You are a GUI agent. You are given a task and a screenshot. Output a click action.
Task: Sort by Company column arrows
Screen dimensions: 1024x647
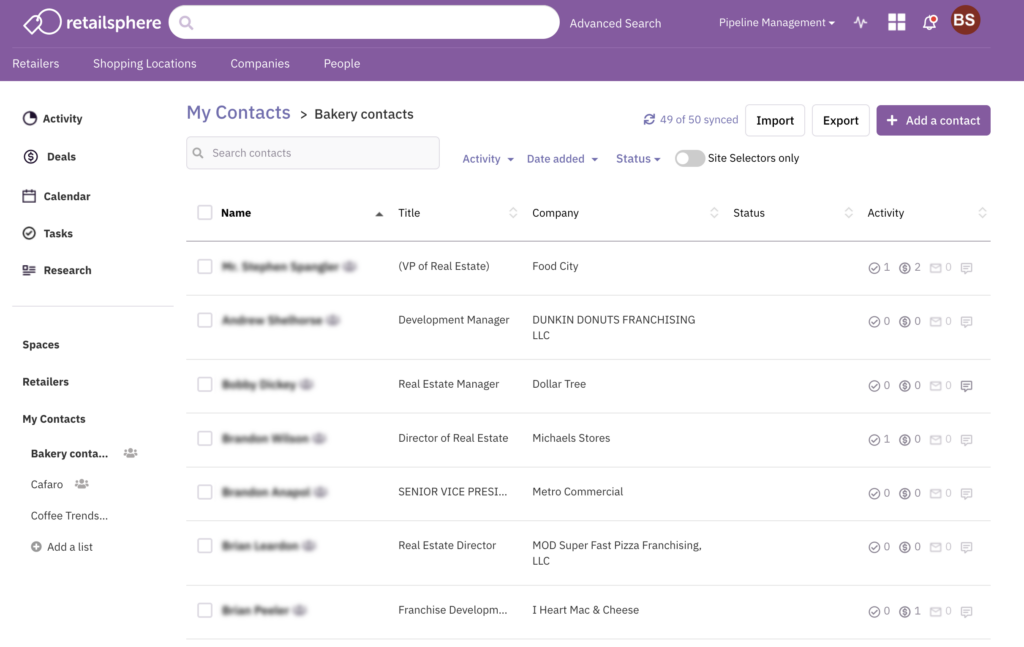714,213
